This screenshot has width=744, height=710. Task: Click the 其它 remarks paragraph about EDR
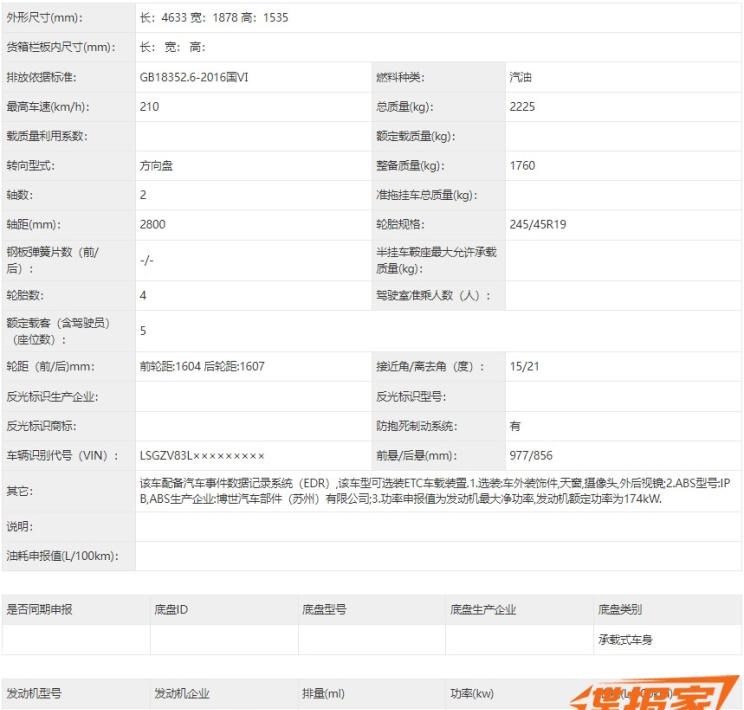coord(435,491)
